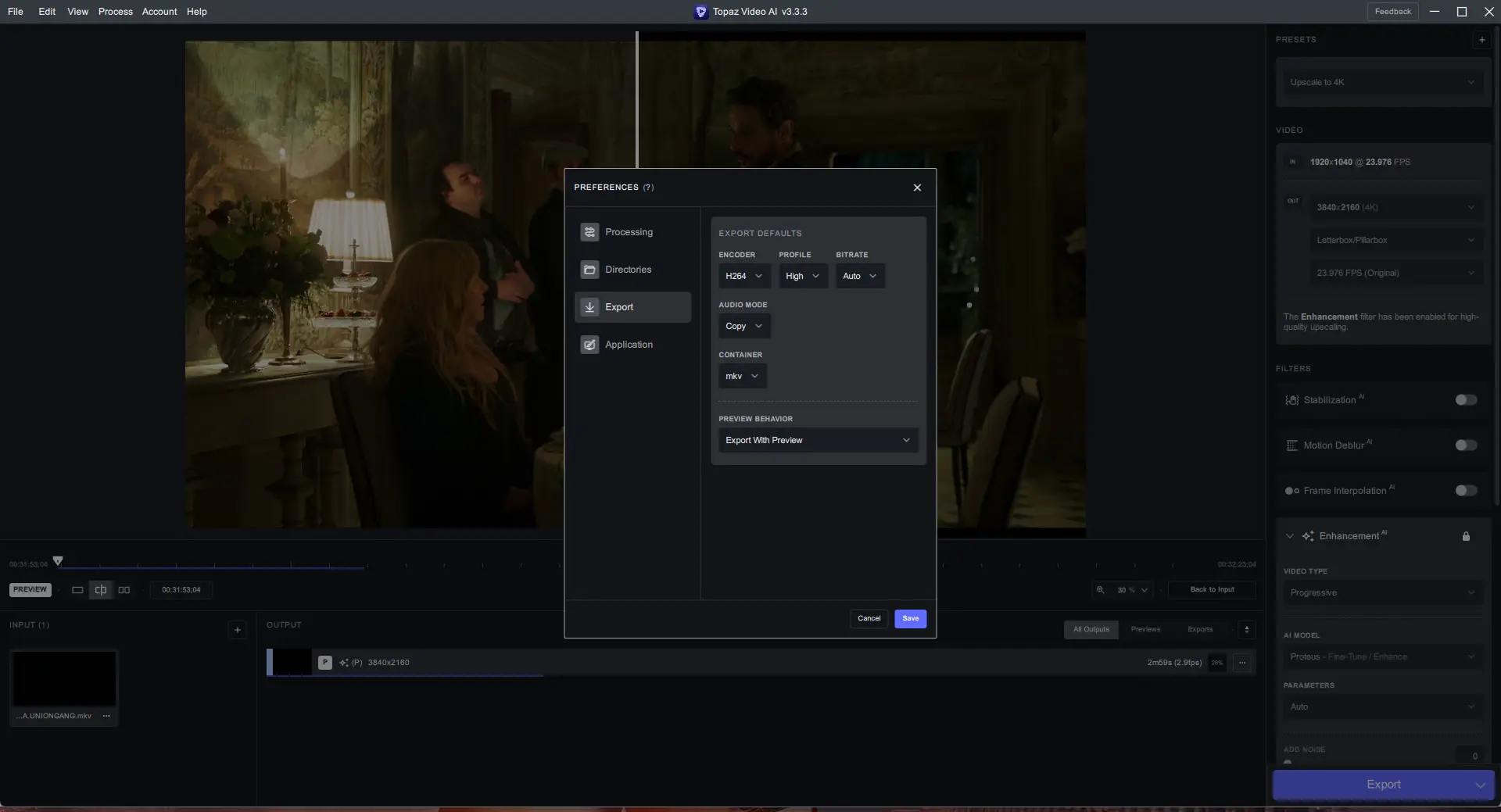
Task: Click the Motion Deblur filter icon
Action: coord(1291,445)
